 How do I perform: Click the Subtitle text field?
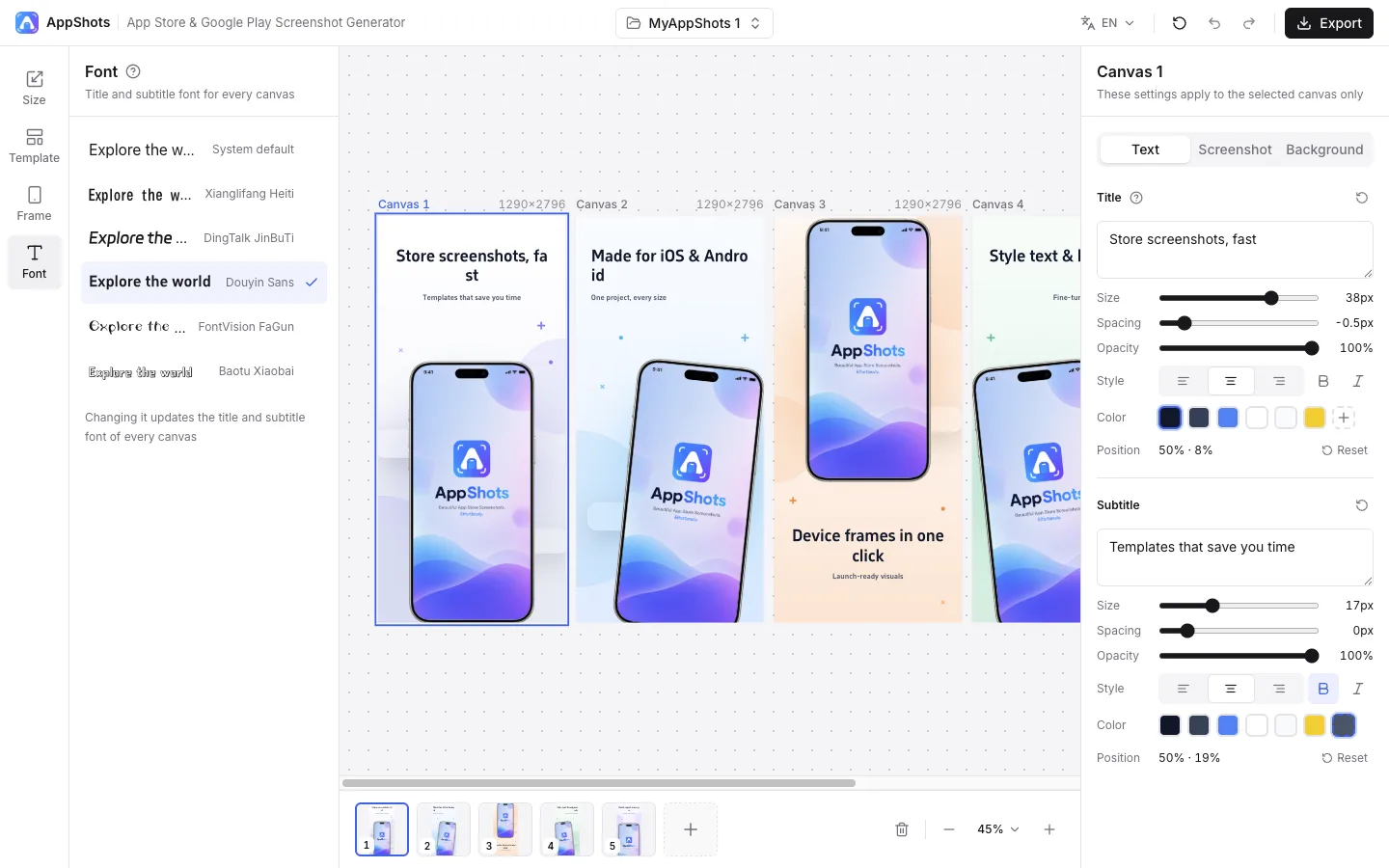point(1235,557)
